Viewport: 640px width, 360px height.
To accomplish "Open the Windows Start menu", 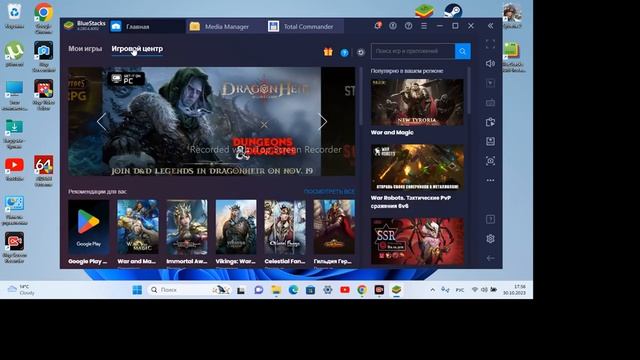I will pos(137,290).
